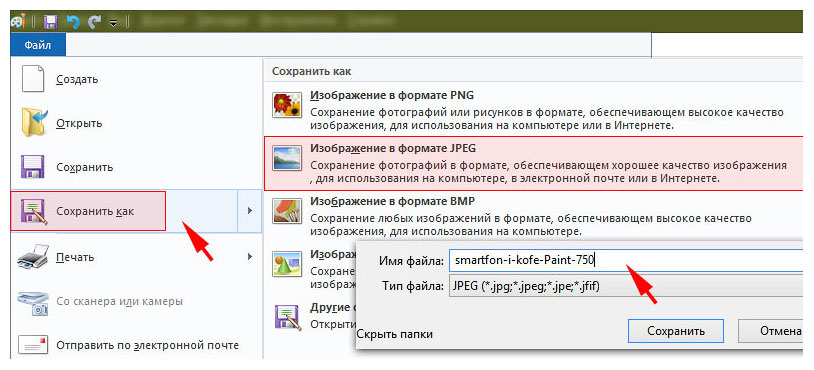Open the Customize Quick Access Toolbar dropdown

click(x=114, y=23)
